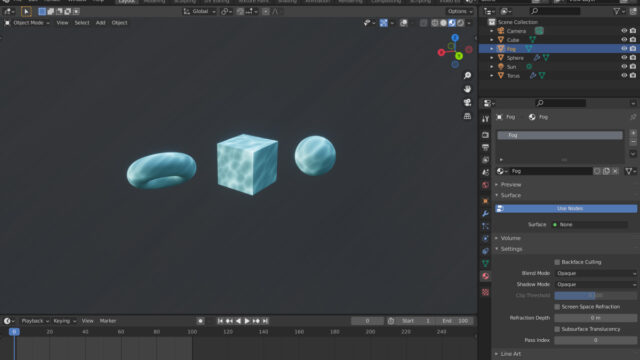The height and width of the screenshot is (360, 640).
Task: Click the blue Z axis on gizmo
Action: (455, 38)
